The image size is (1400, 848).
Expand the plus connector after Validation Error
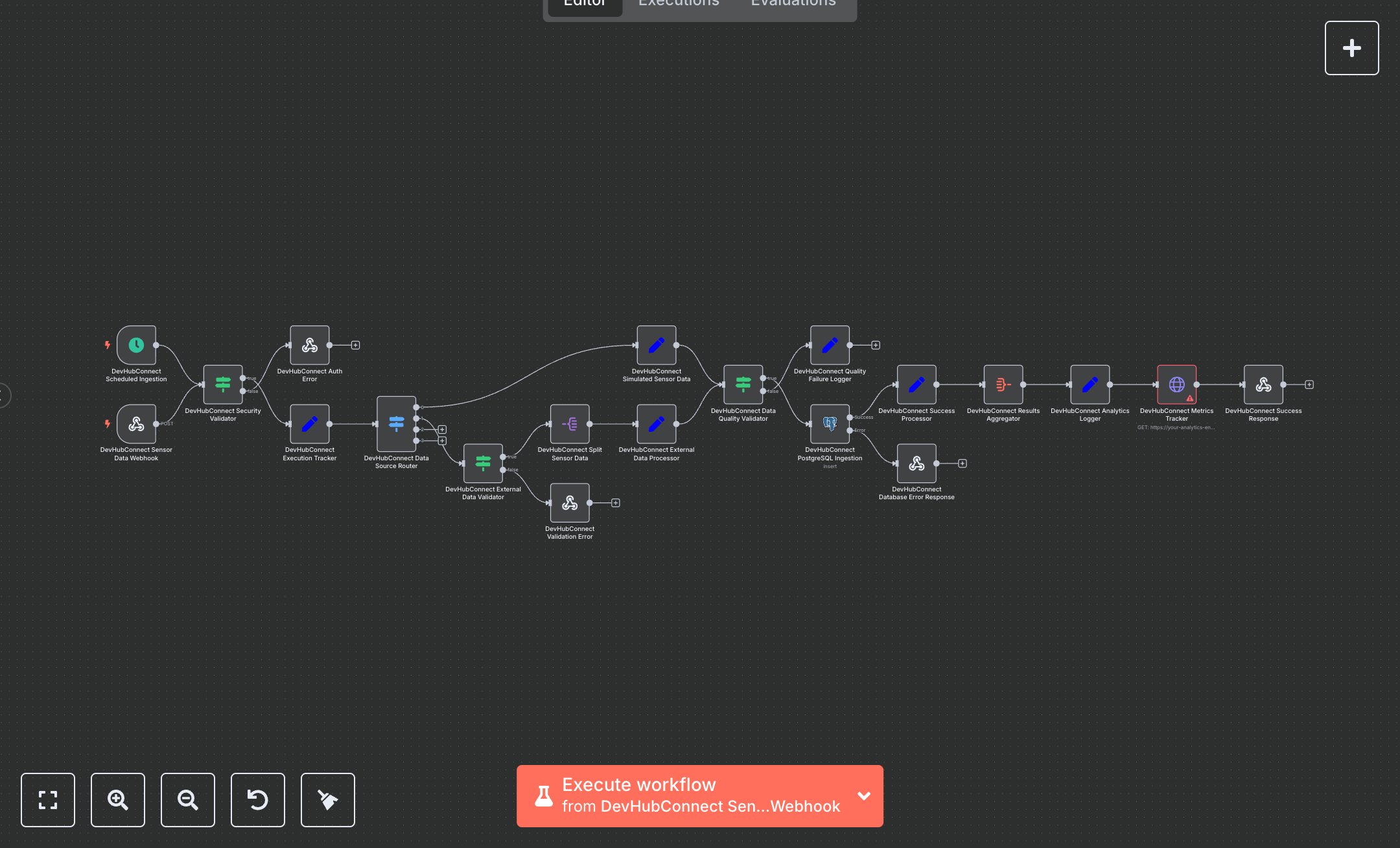(x=614, y=502)
